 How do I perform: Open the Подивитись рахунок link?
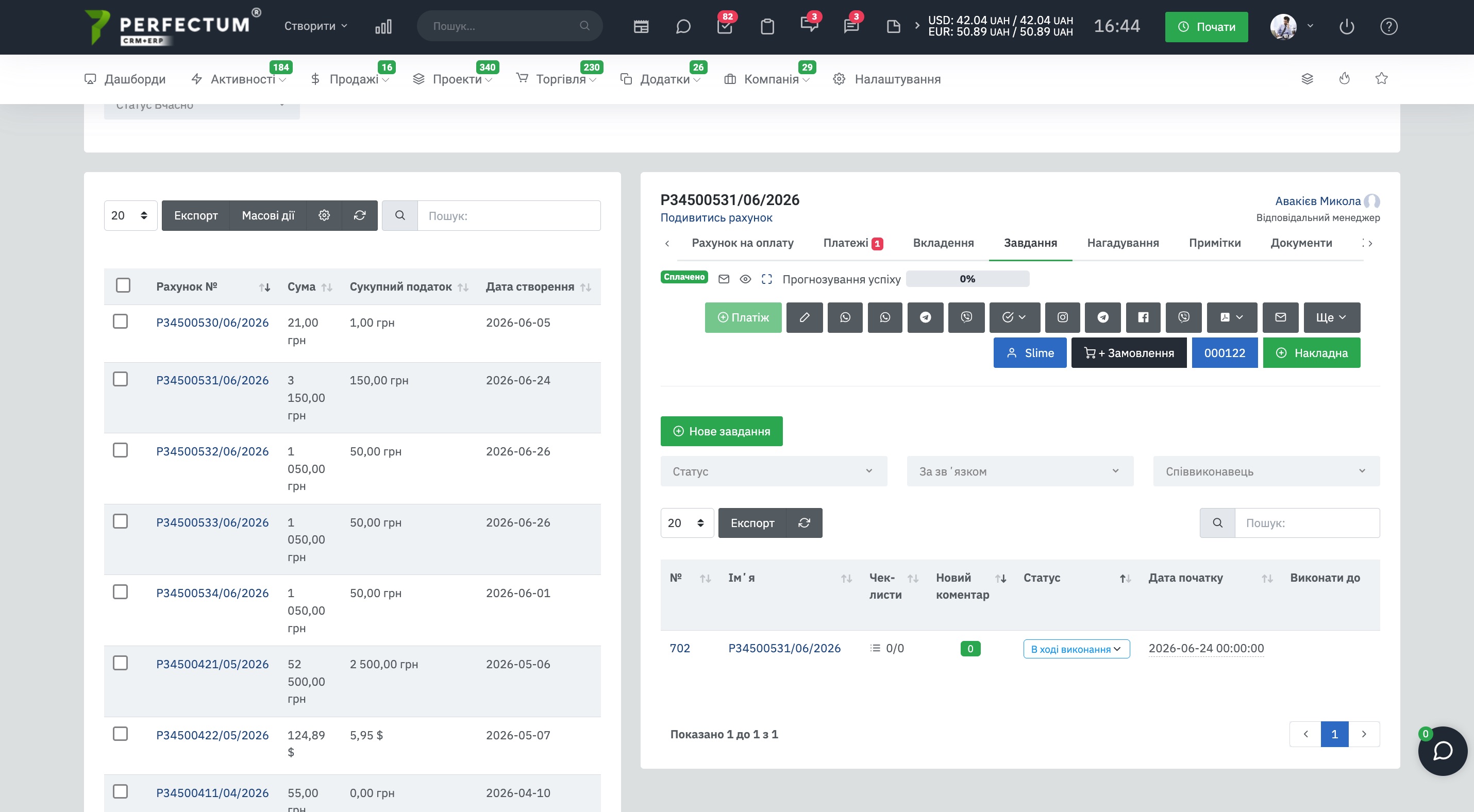tap(716, 217)
